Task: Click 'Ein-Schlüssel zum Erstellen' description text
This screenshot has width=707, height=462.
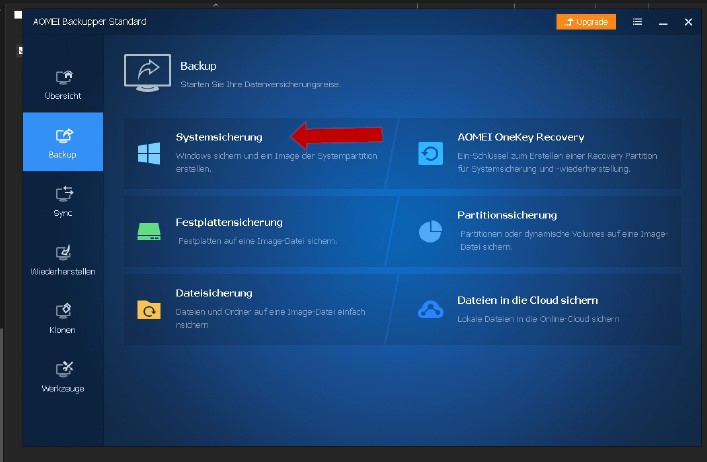Action: tap(557, 162)
